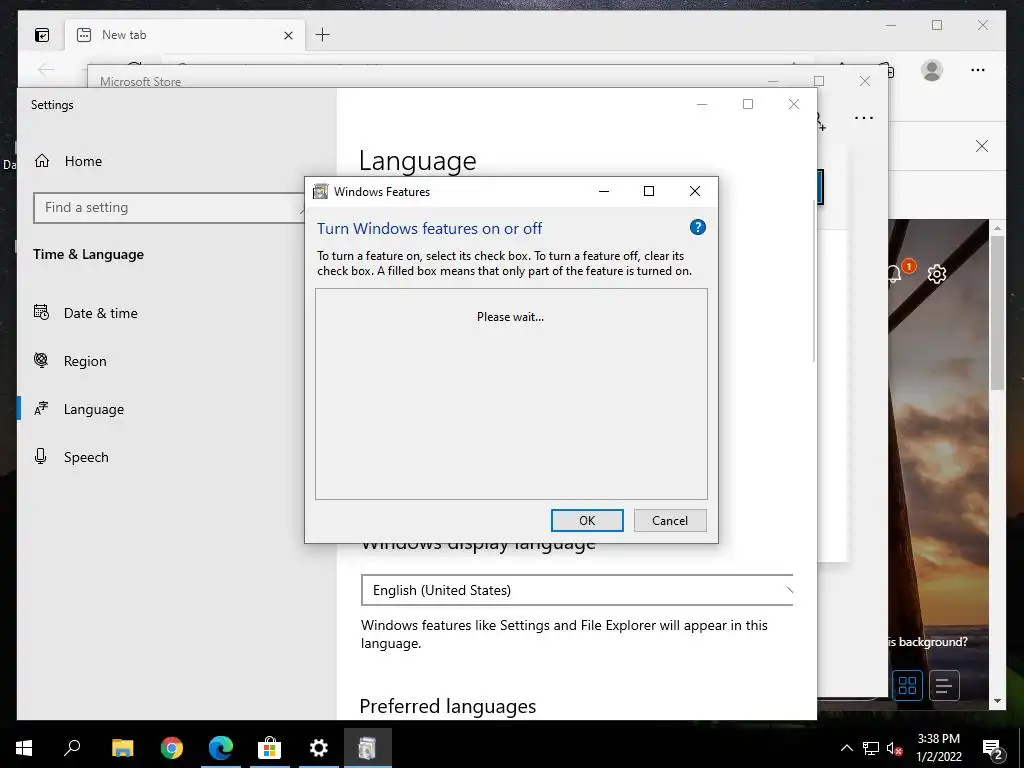Click the Preferred languages heading
This screenshot has width=1024, height=768.
pyautogui.click(x=447, y=706)
